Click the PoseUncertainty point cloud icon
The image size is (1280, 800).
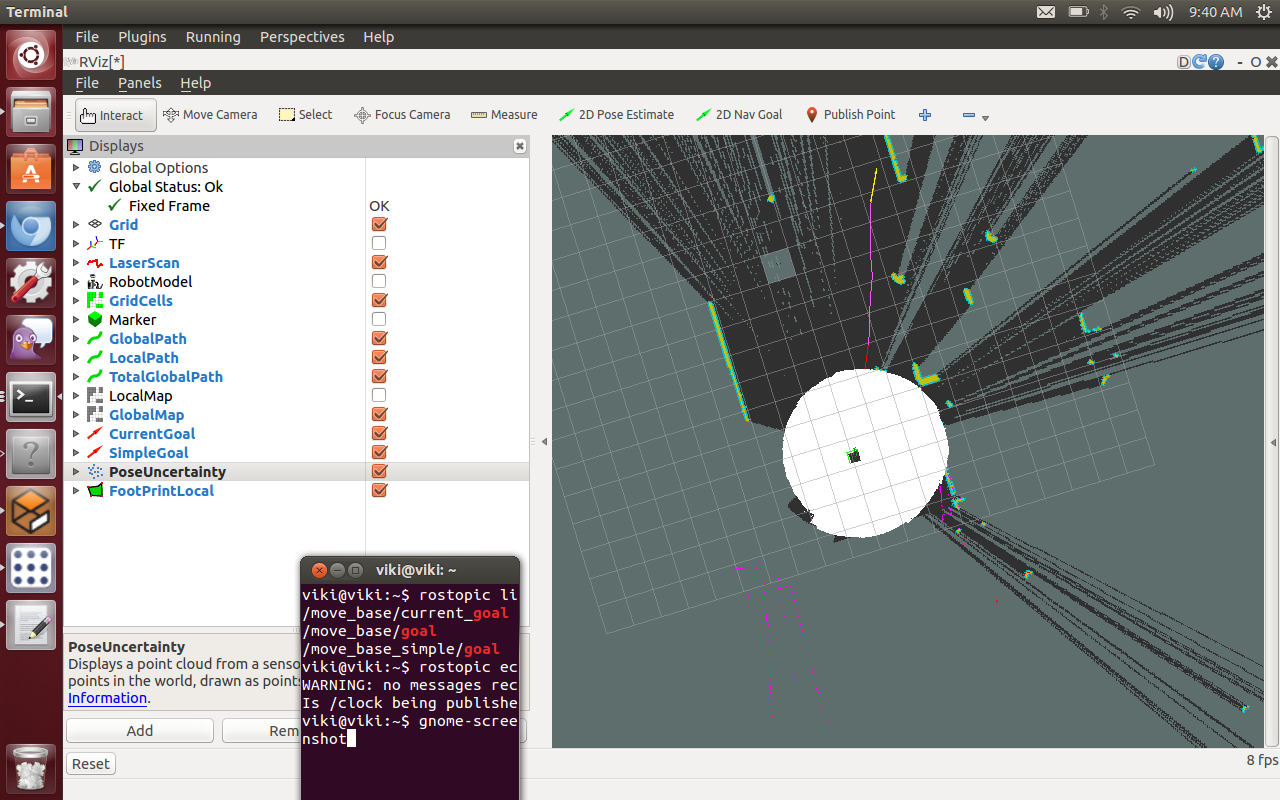click(95, 471)
